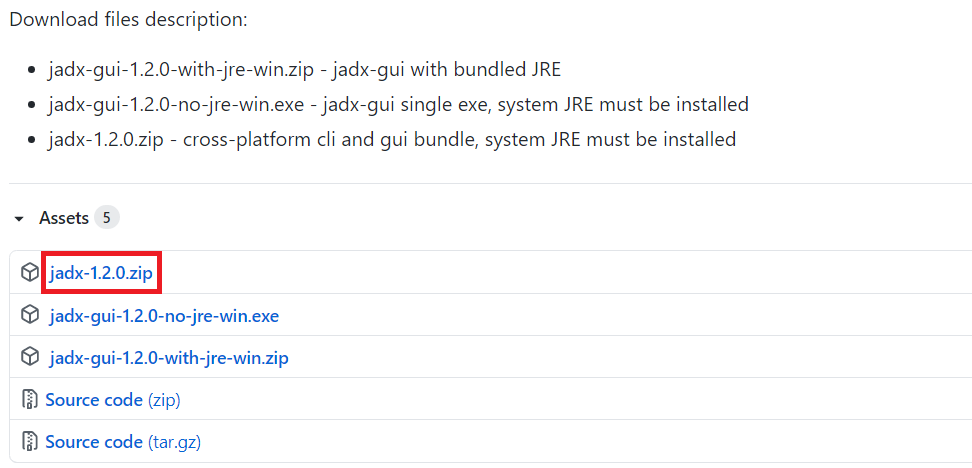Click empty space in the jadx-gui-1.2.0-no-jre-win.exe row
This screenshot has width=972, height=468.
coord(620,316)
